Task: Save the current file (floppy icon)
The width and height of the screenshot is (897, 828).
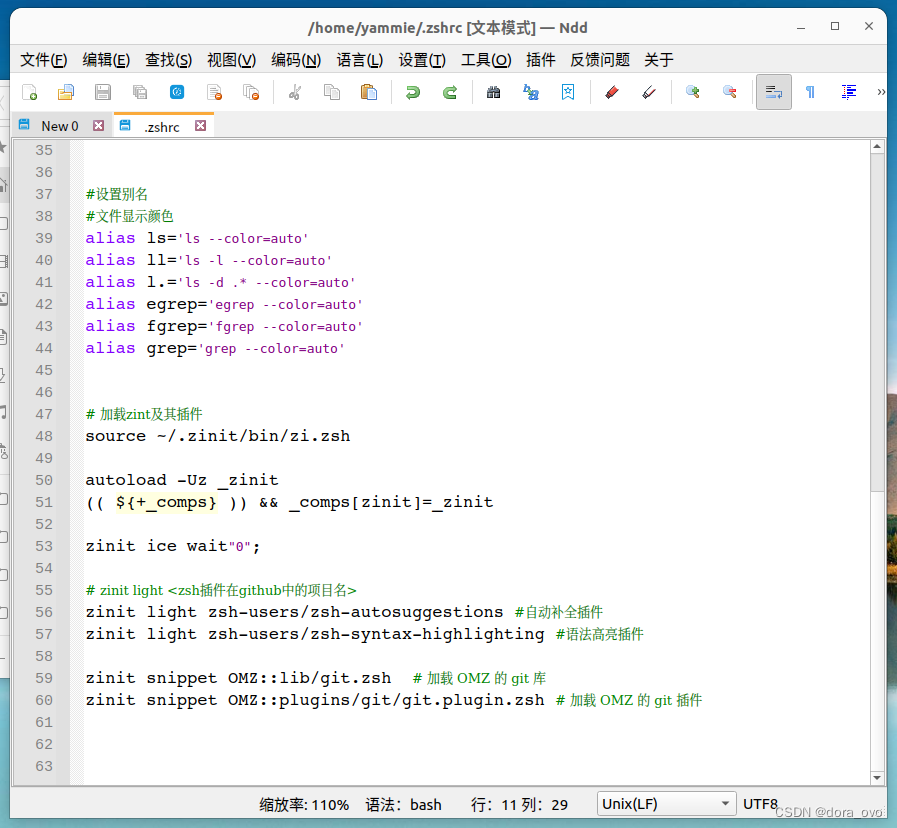Action: pos(103,92)
